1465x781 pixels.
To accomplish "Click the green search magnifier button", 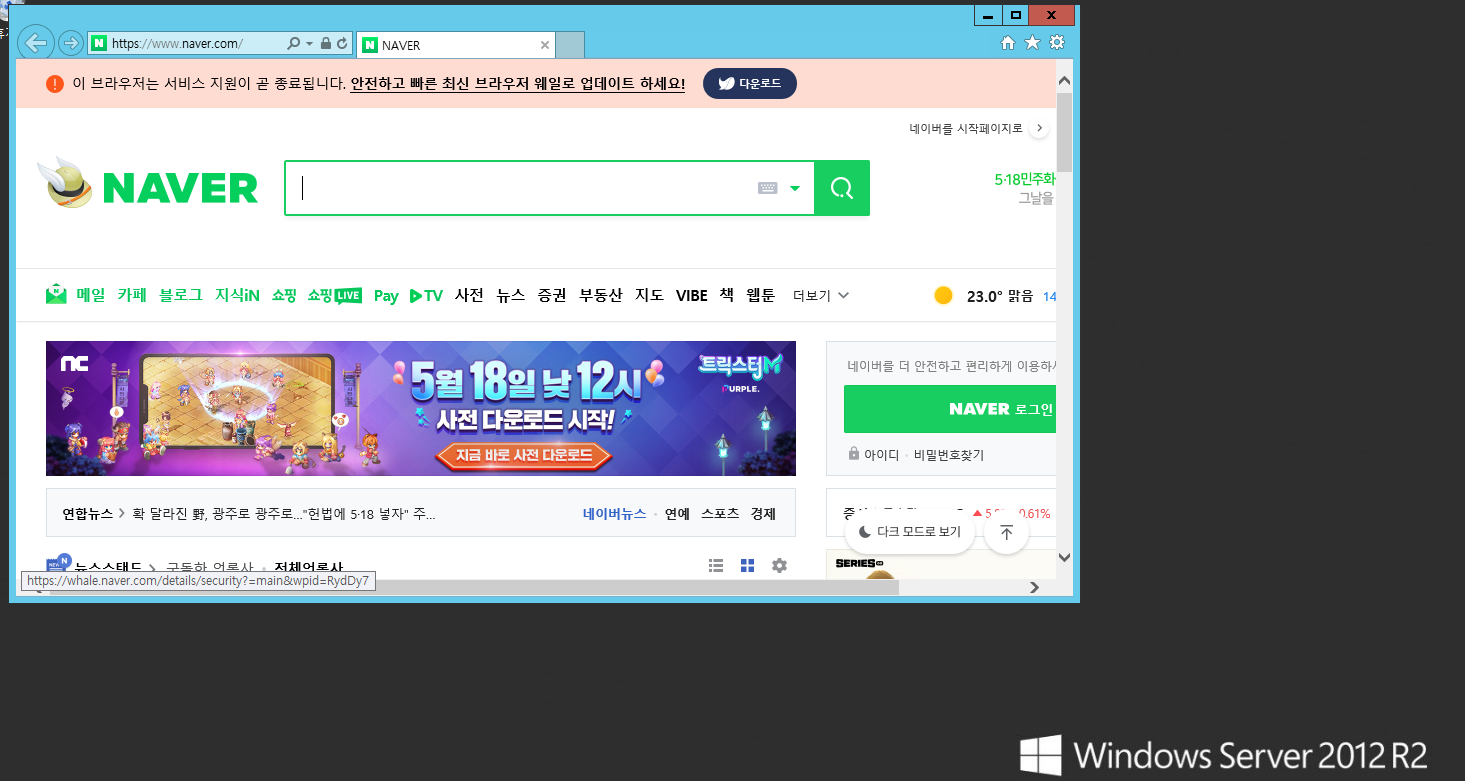I will click(842, 188).
